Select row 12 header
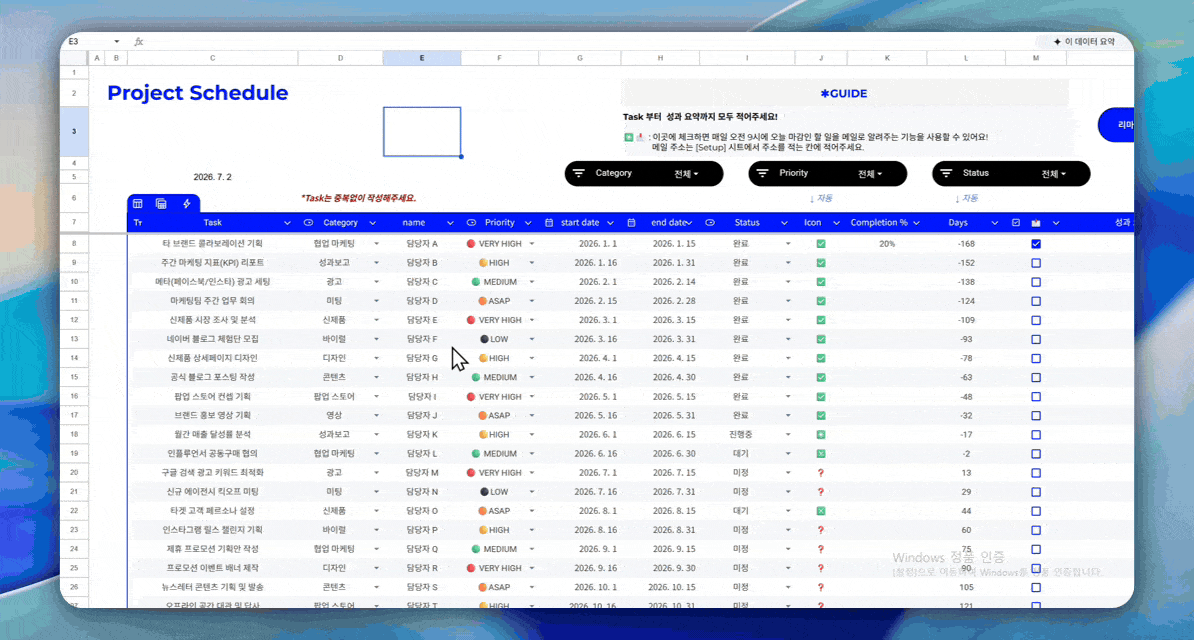The image size is (1194, 640). pos(74,320)
